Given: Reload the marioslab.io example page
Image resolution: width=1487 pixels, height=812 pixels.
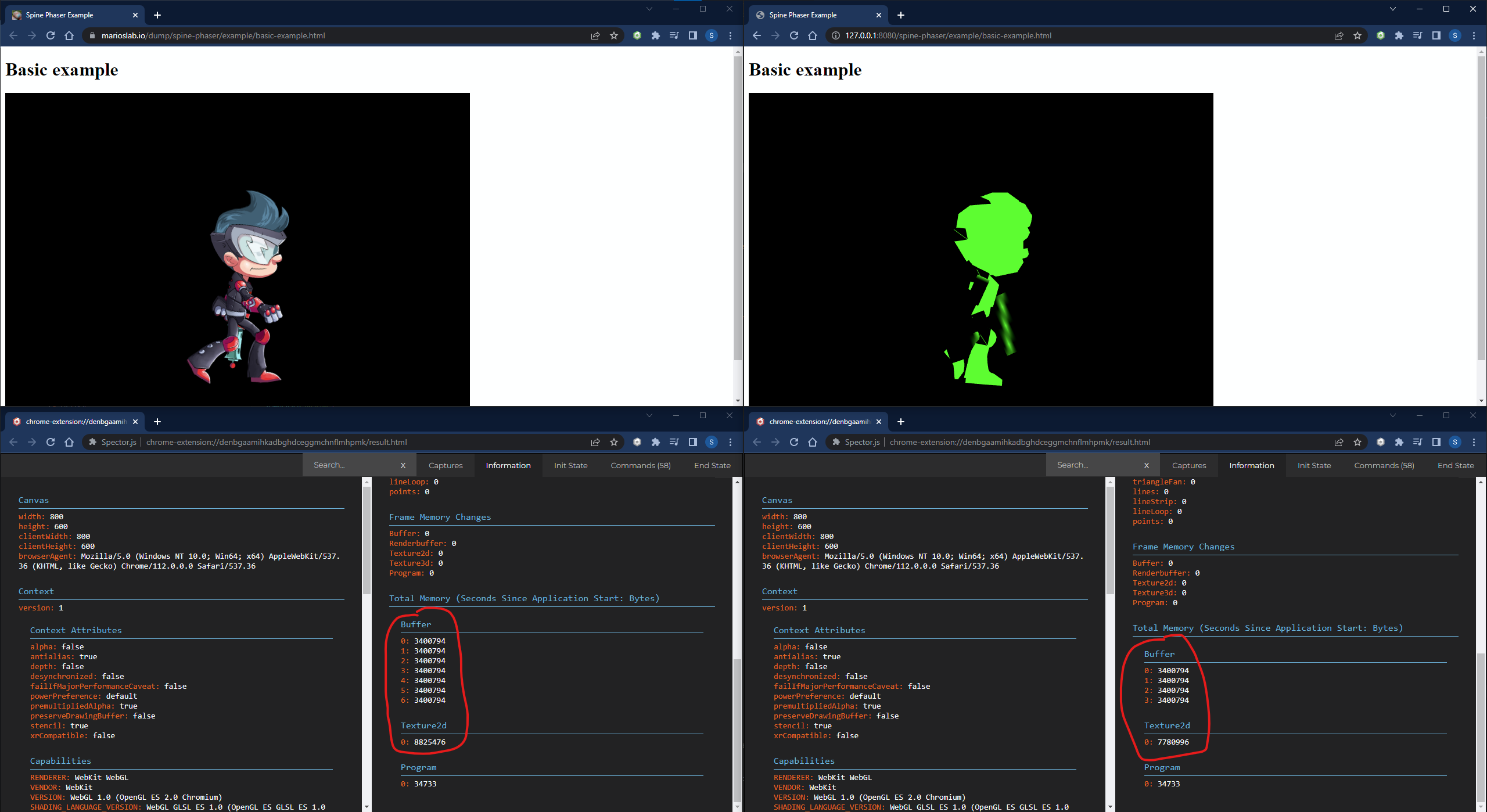Looking at the screenshot, I should pyautogui.click(x=51, y=35).
